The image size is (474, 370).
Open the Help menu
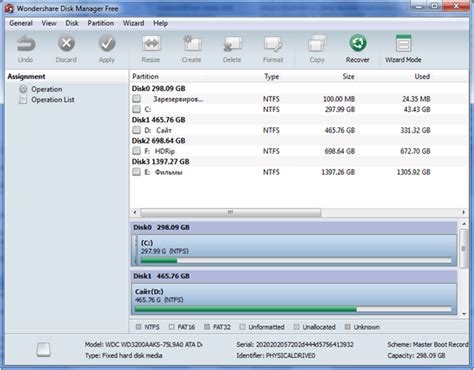(160, 23)
